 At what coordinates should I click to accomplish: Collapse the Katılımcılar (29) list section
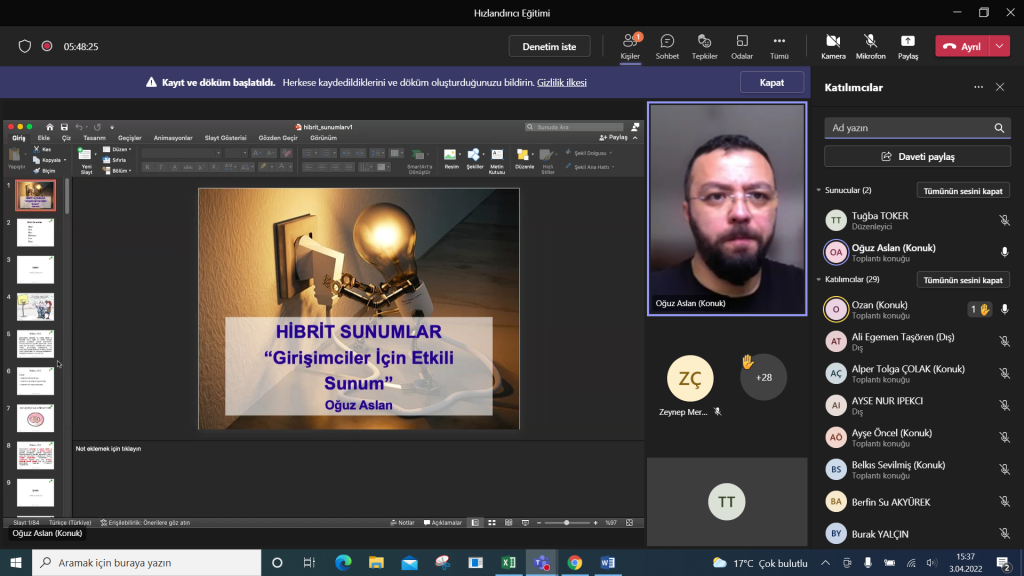(x=818, y=280)
